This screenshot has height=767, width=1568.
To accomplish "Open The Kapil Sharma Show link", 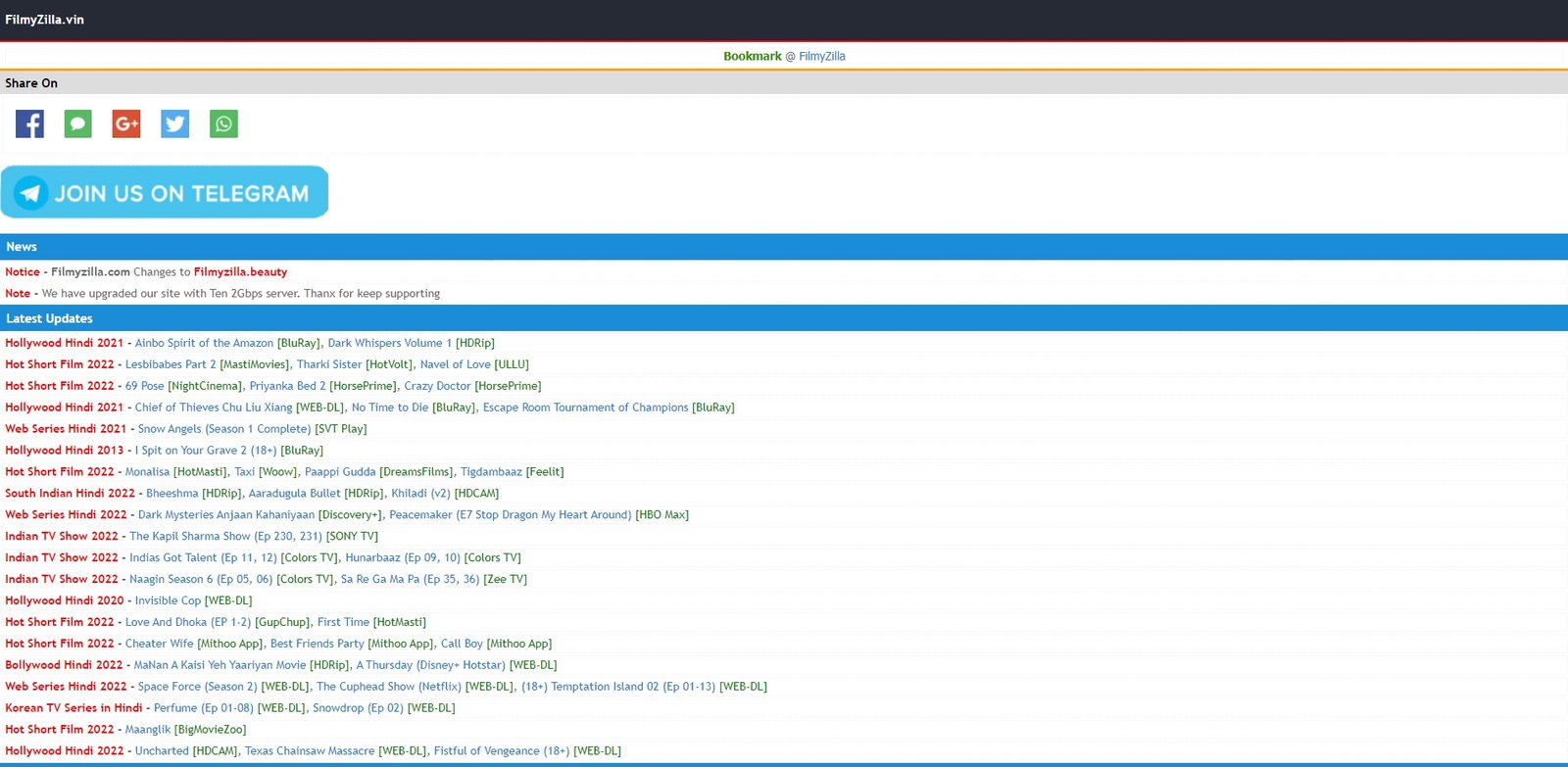I will [x=225, y=537].
